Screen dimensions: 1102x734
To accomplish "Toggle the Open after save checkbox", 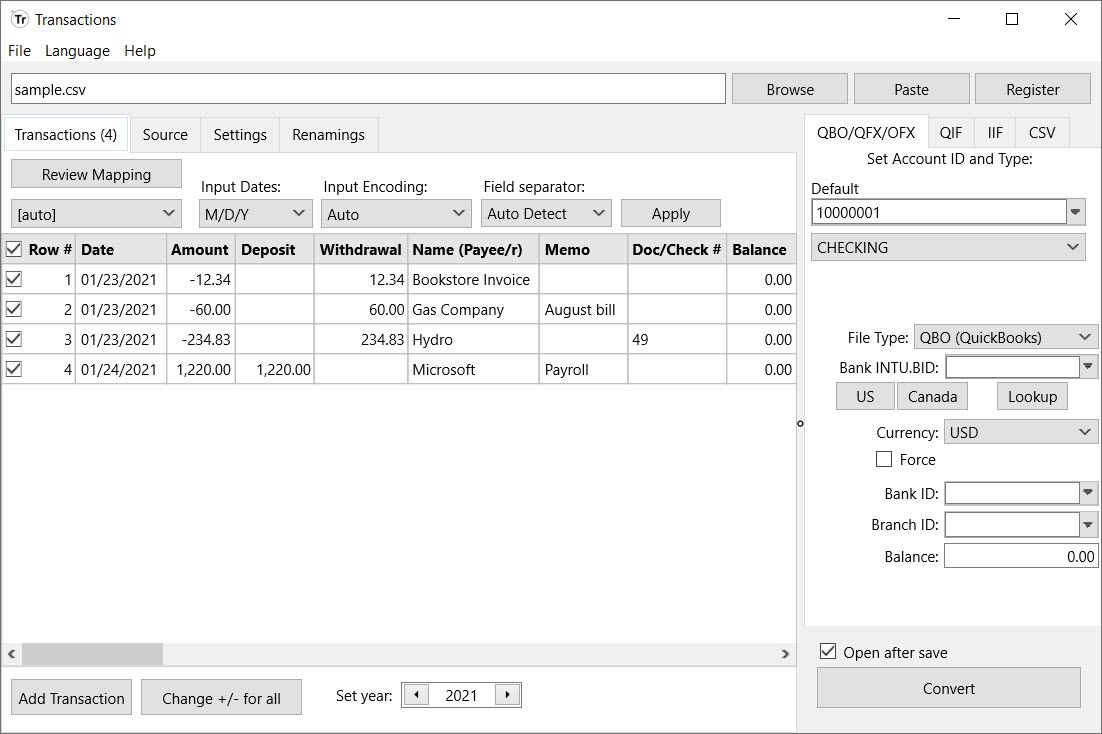I will pos(828,652).
